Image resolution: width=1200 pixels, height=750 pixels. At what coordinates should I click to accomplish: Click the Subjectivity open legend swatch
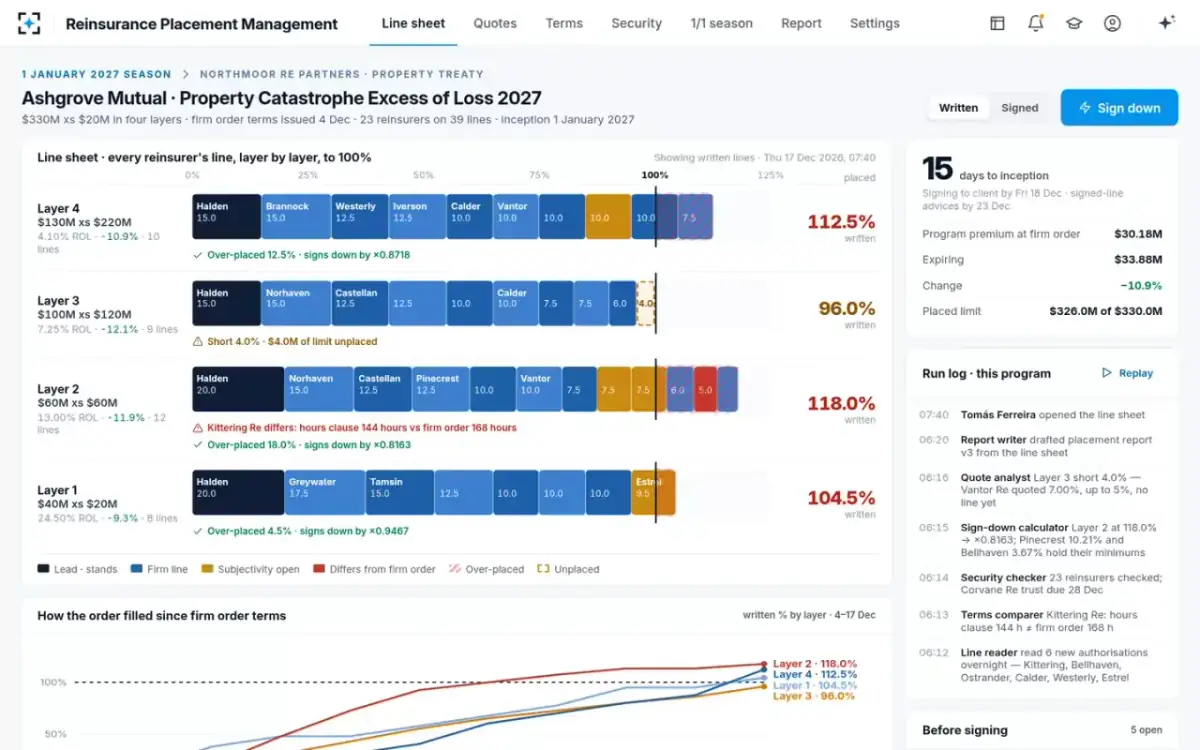pyautogui.click(x=207, y=569)
